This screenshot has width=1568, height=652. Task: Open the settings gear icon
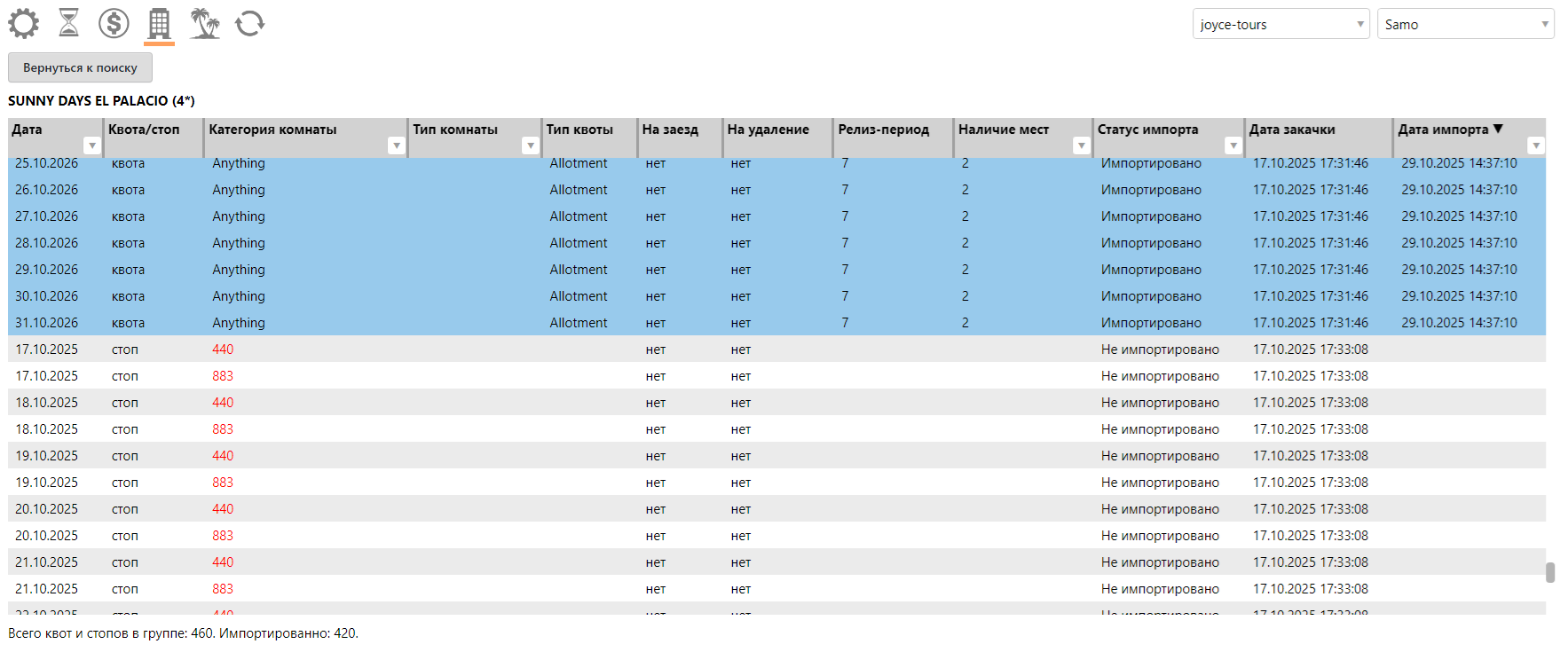coord(24,23)
